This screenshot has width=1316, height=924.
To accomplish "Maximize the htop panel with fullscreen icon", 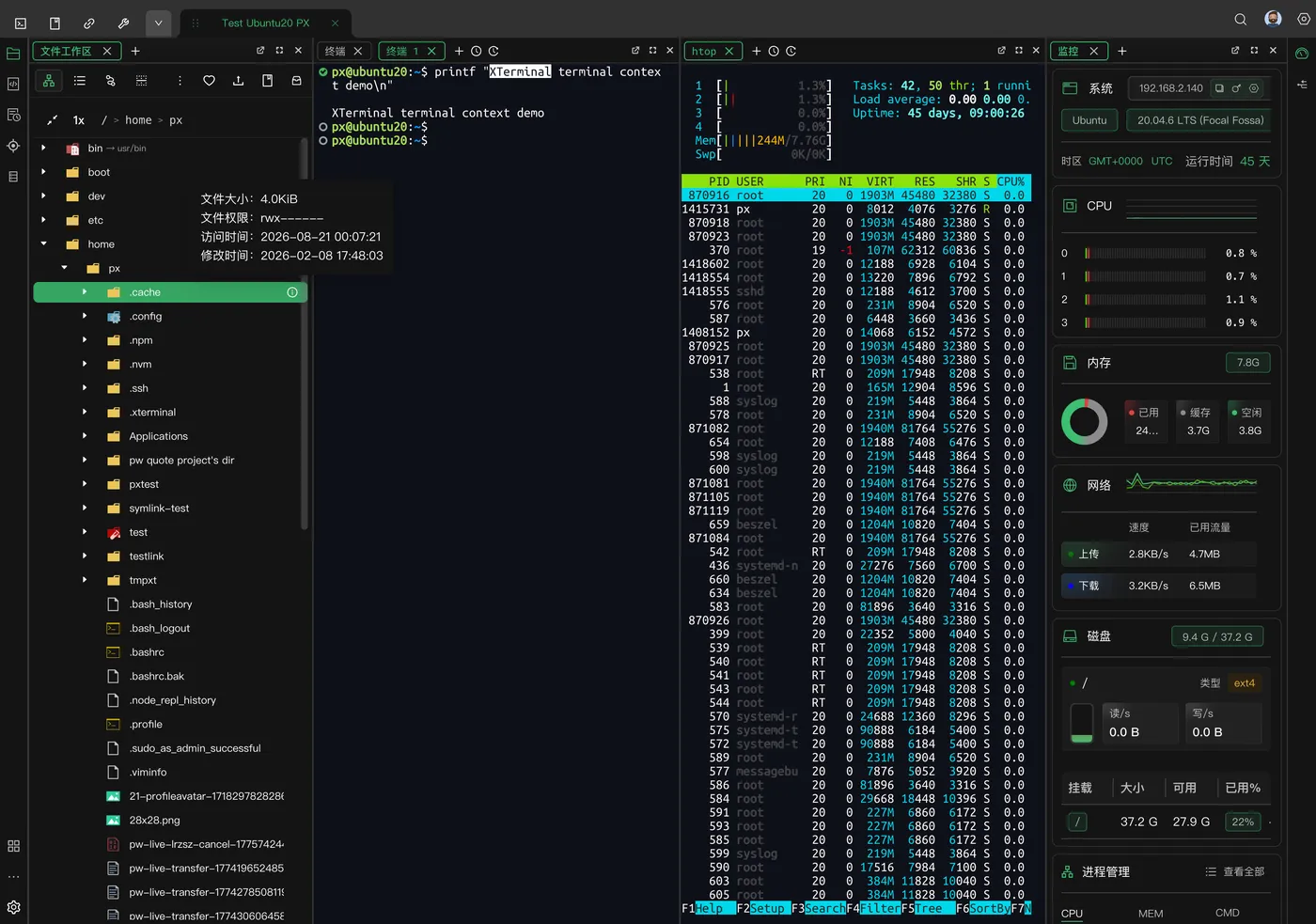I will coord(1019,51).
